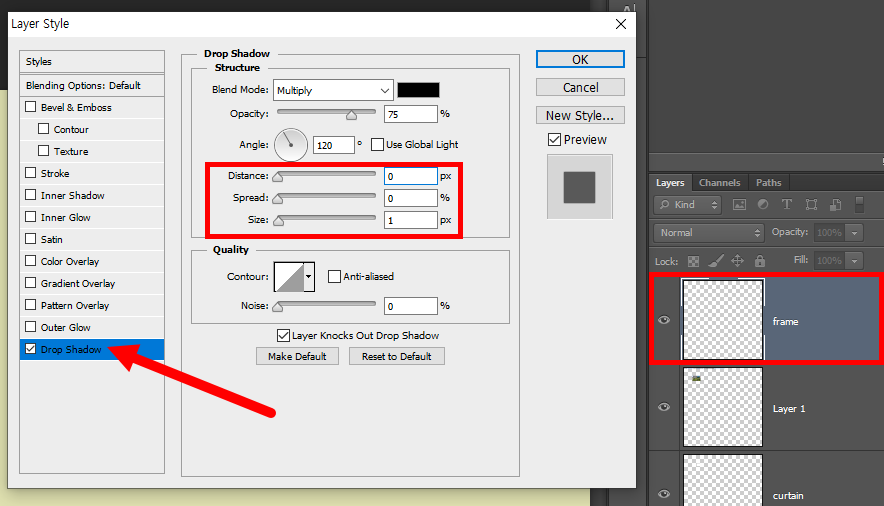
Task: Click the style preview swatch
Action: click(580, 187)
